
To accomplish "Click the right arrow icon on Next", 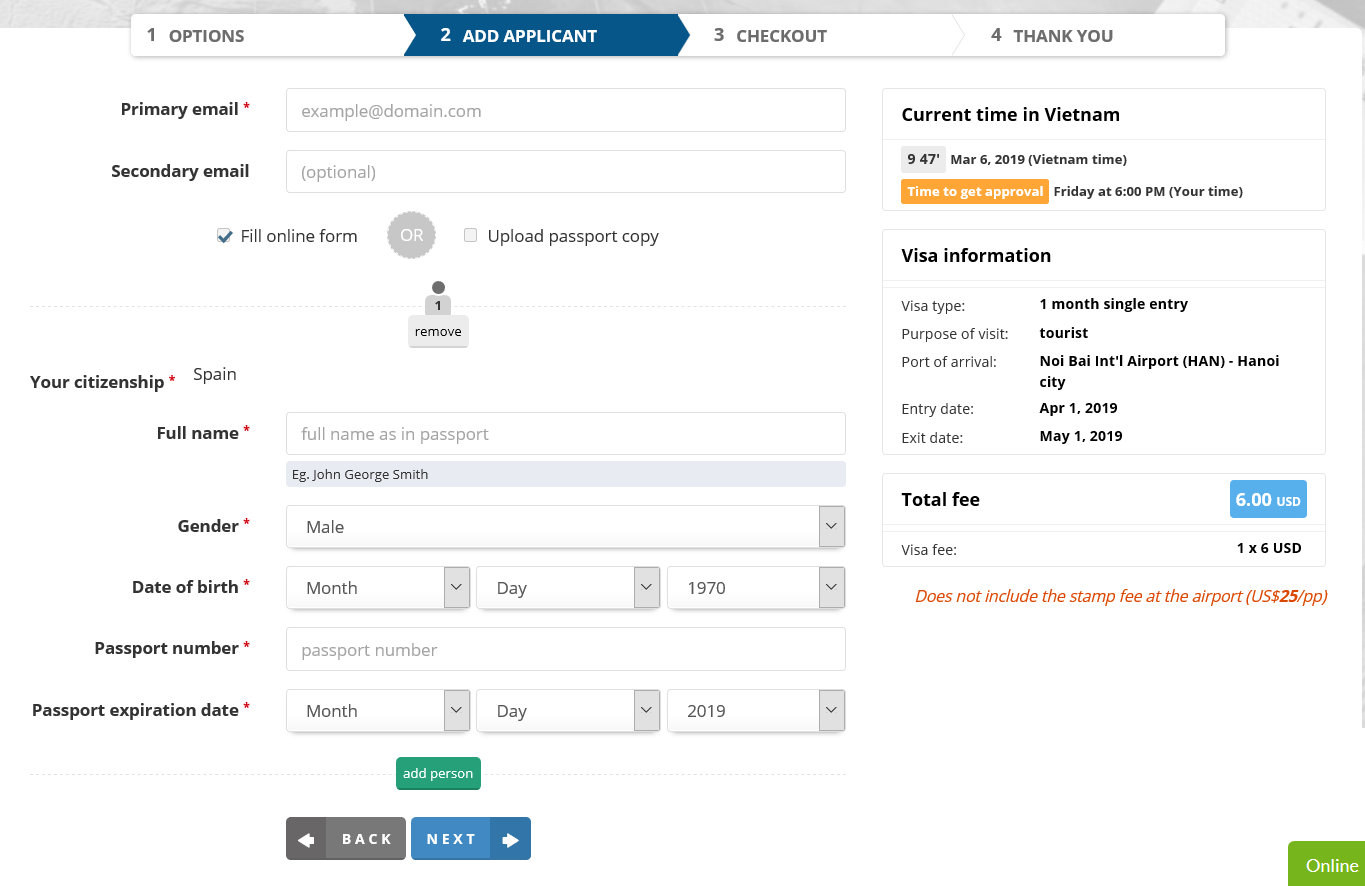I will tap(511, 840).
